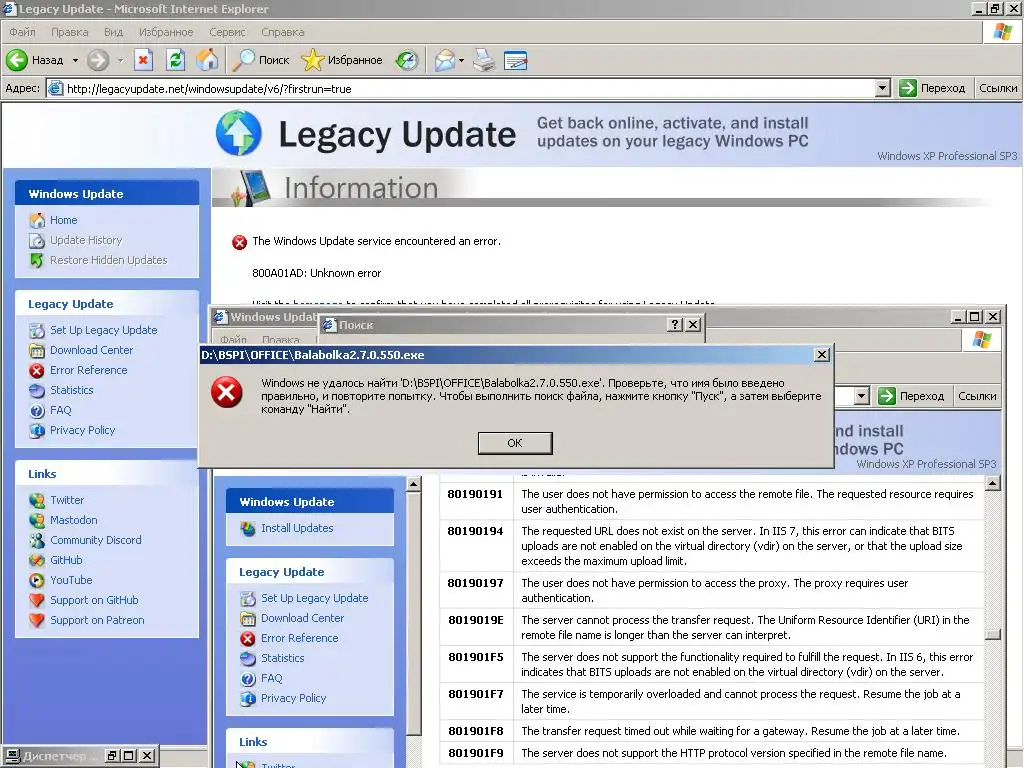Open the Сервис menu
This screenshot has height=768, width=1024.
click(227, 32)
